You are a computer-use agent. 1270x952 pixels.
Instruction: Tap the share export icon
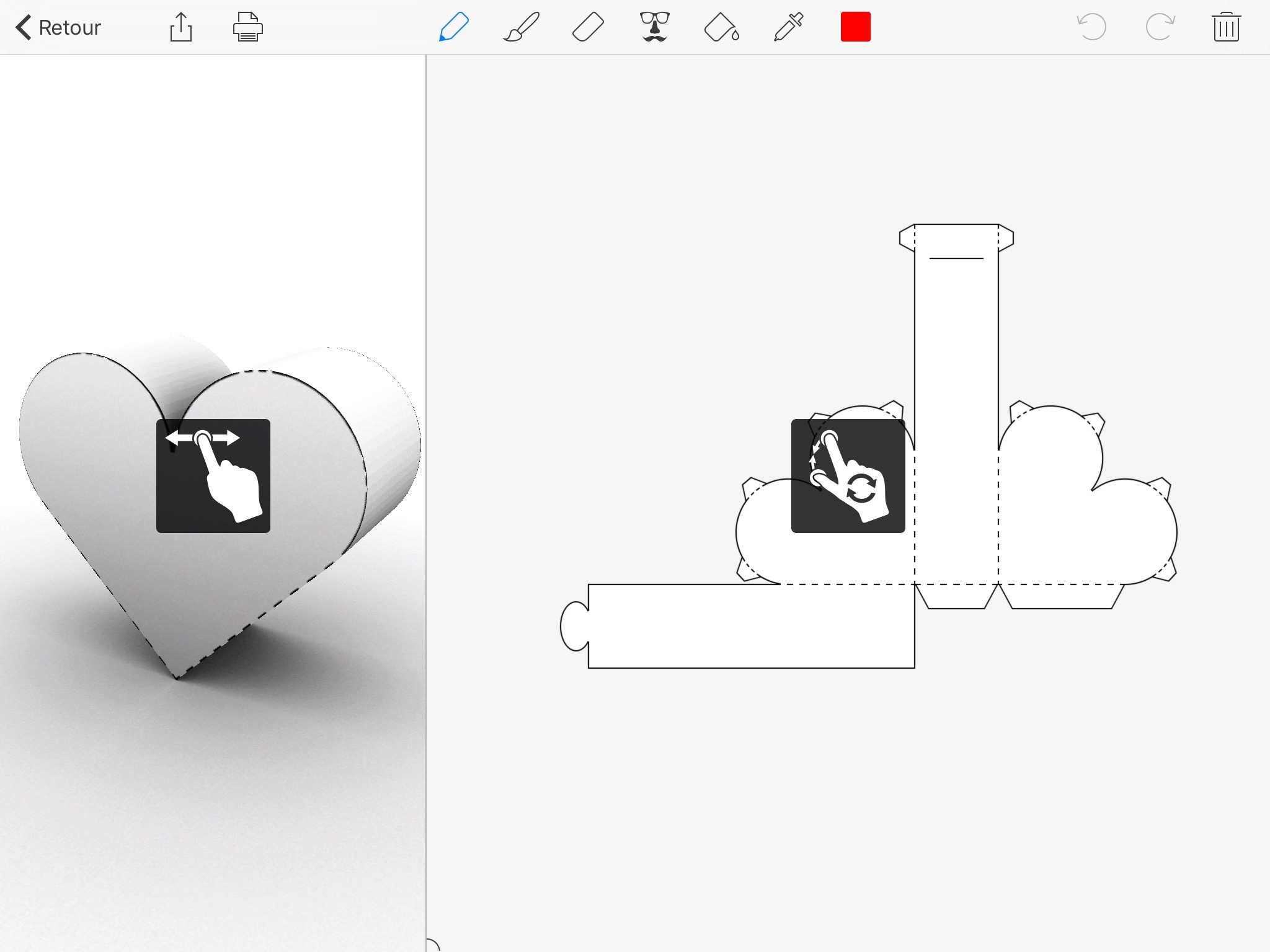[x=181, y=27]
